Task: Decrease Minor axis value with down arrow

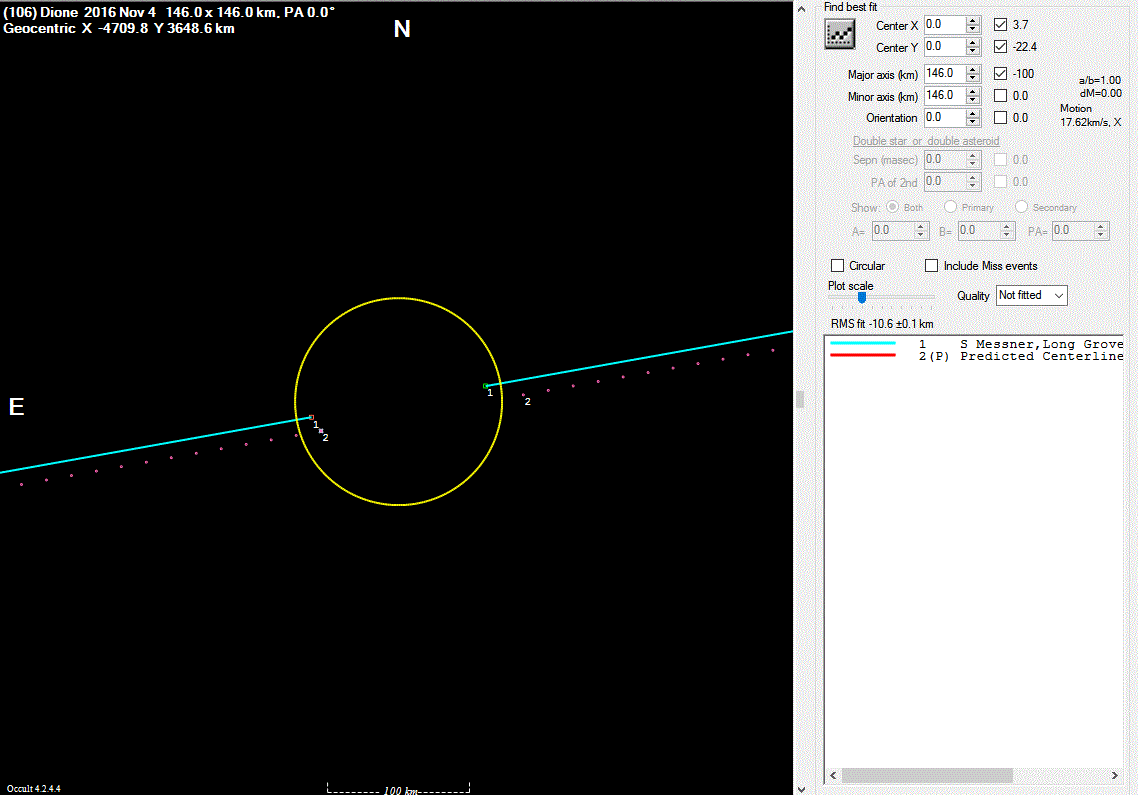Action: pyautogui.click(x=973, y=100)
